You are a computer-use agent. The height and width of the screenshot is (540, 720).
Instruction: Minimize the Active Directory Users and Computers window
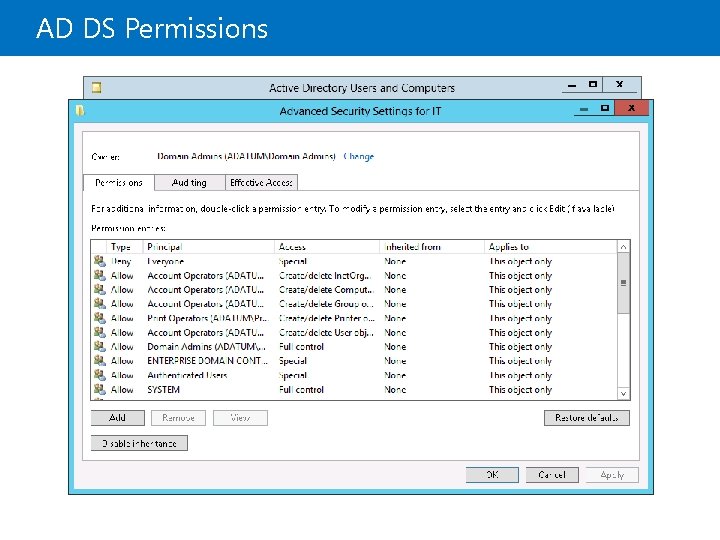572,85
